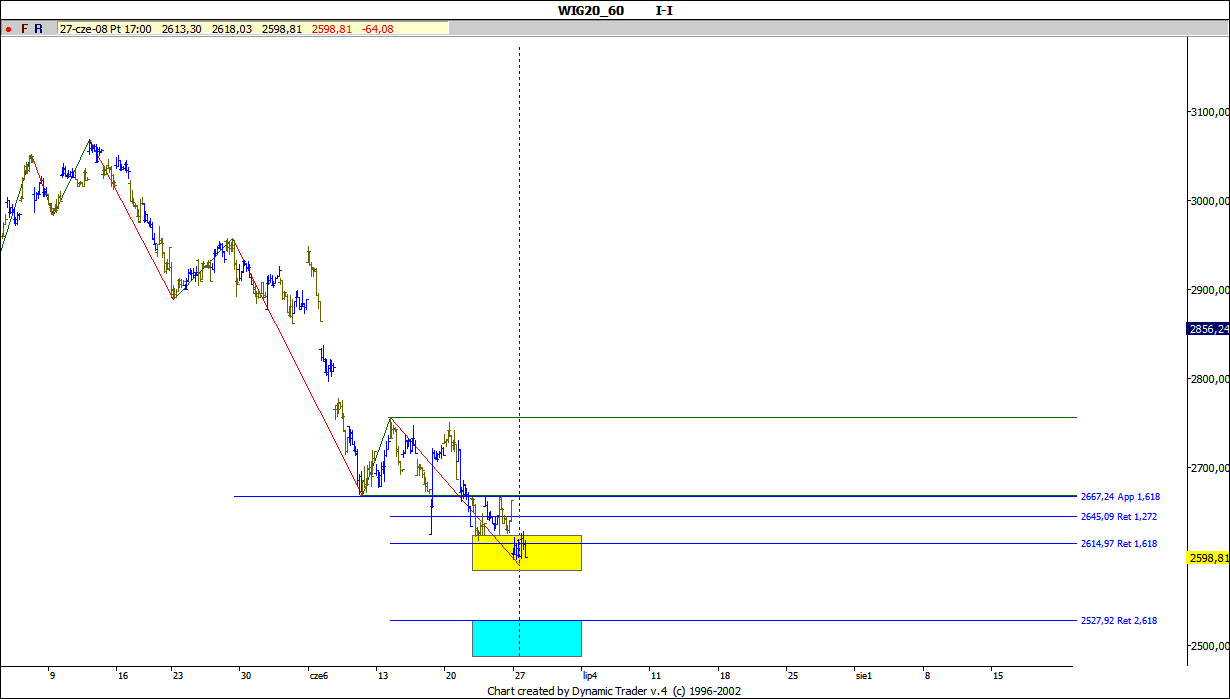1230x699 pixels.
Task: Select the 2667,24 App 1,618 level label
Action: click(1120, 496)
